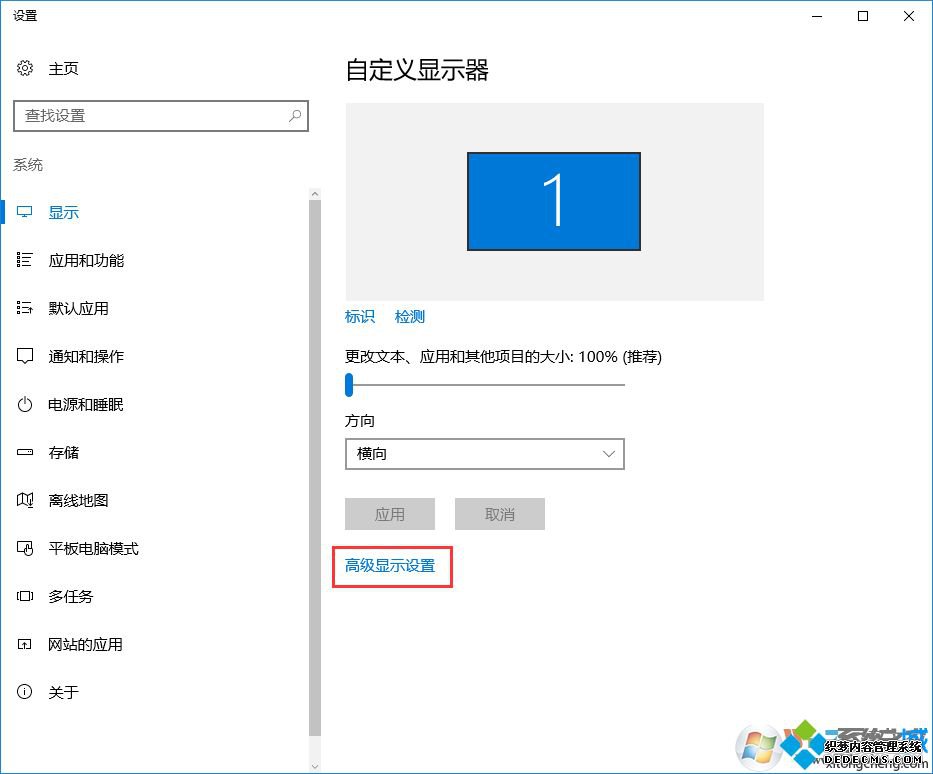Open 多任务 settings page
933x774 pixels.
71,596
